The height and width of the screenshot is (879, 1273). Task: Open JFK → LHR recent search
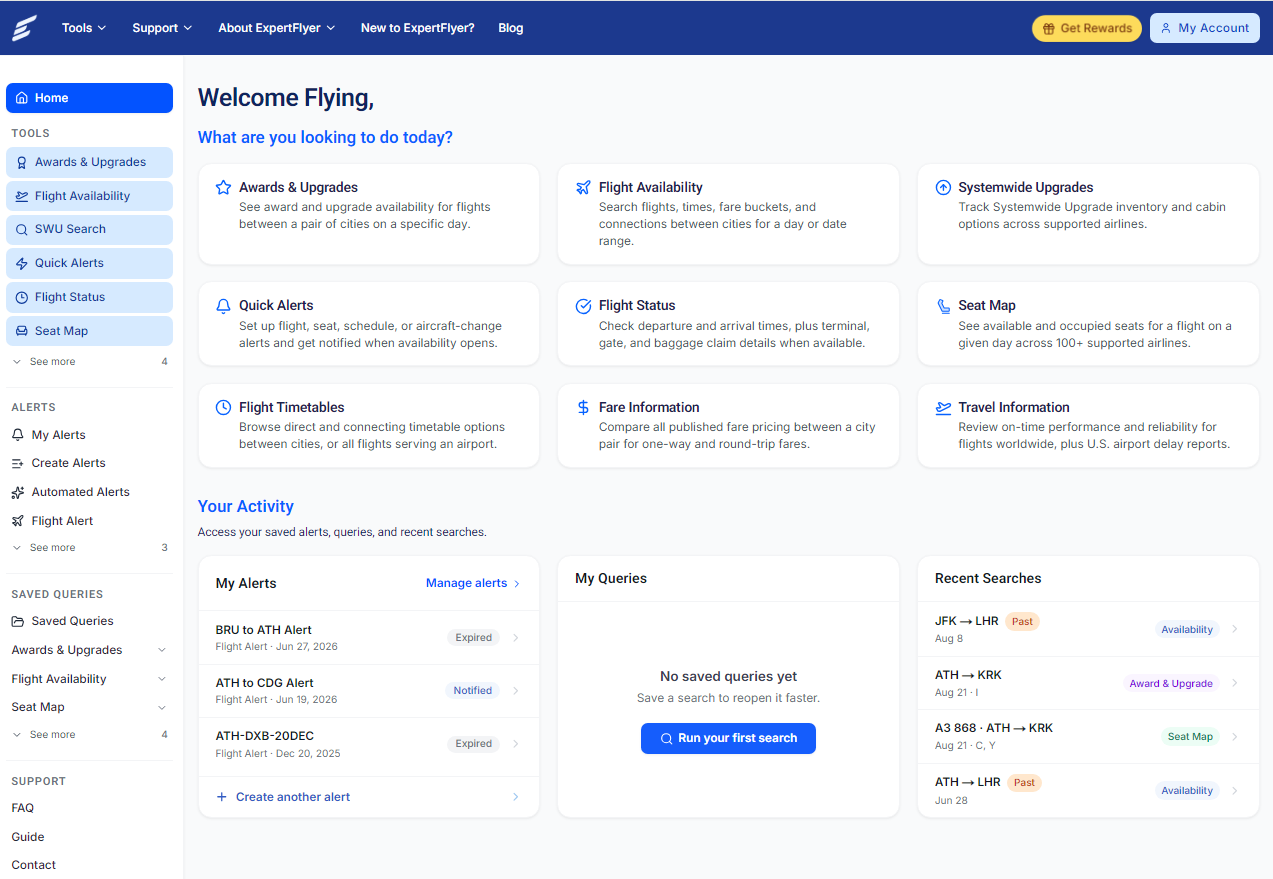[x=1088, y=629]
